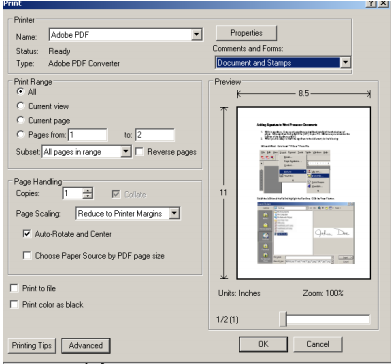Click the 'Units: Inches' label
This screenshot has width=391, height=364.
(x=239, y=293)
